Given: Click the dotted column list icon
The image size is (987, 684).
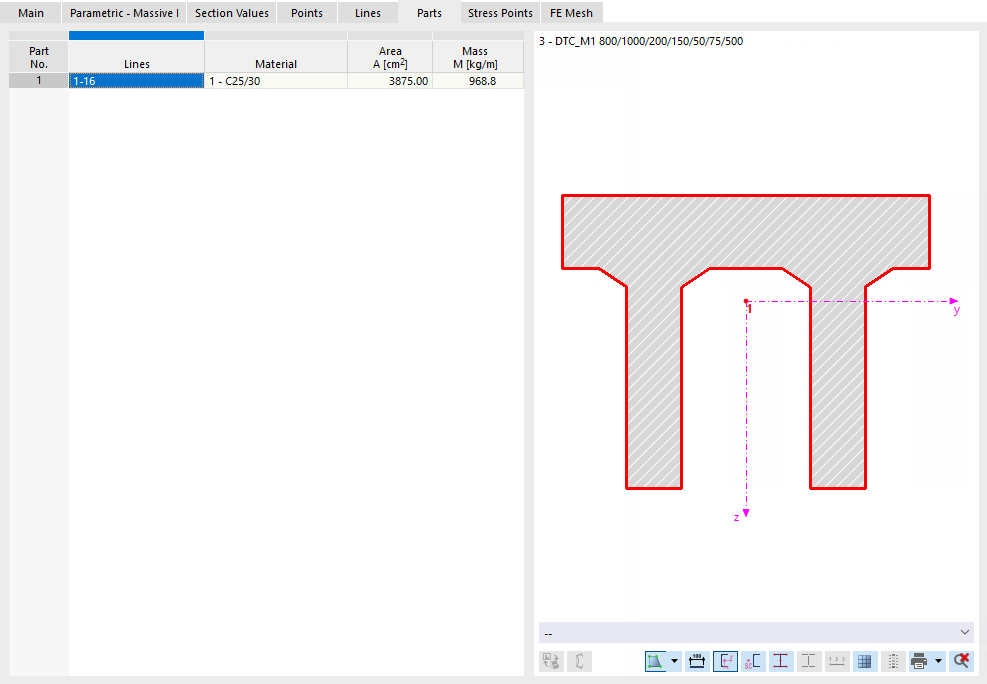Looking at the screenshot, I should [x=893, y=661].
